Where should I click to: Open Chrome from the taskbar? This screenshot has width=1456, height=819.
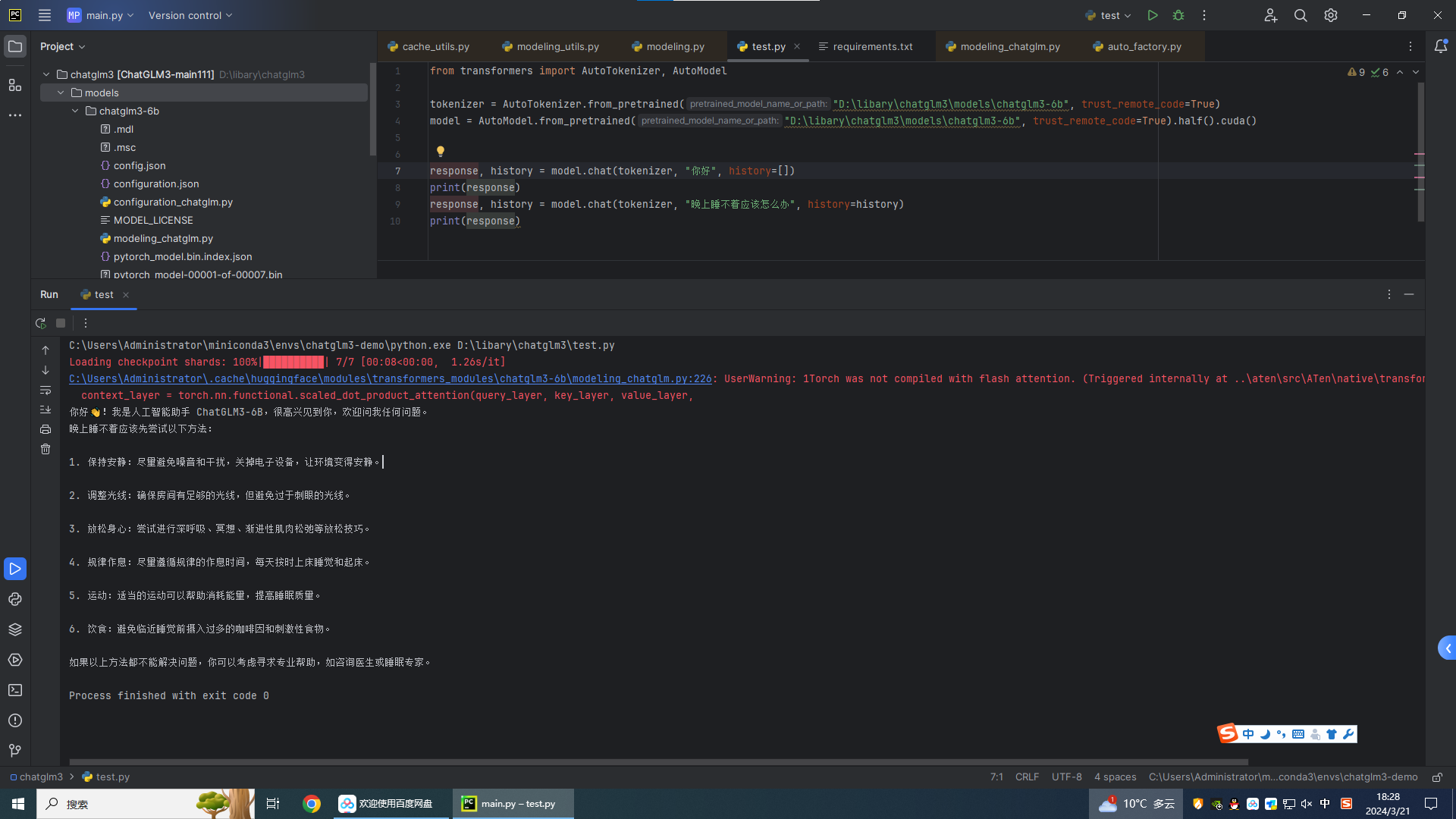click(x=312, y=804)
